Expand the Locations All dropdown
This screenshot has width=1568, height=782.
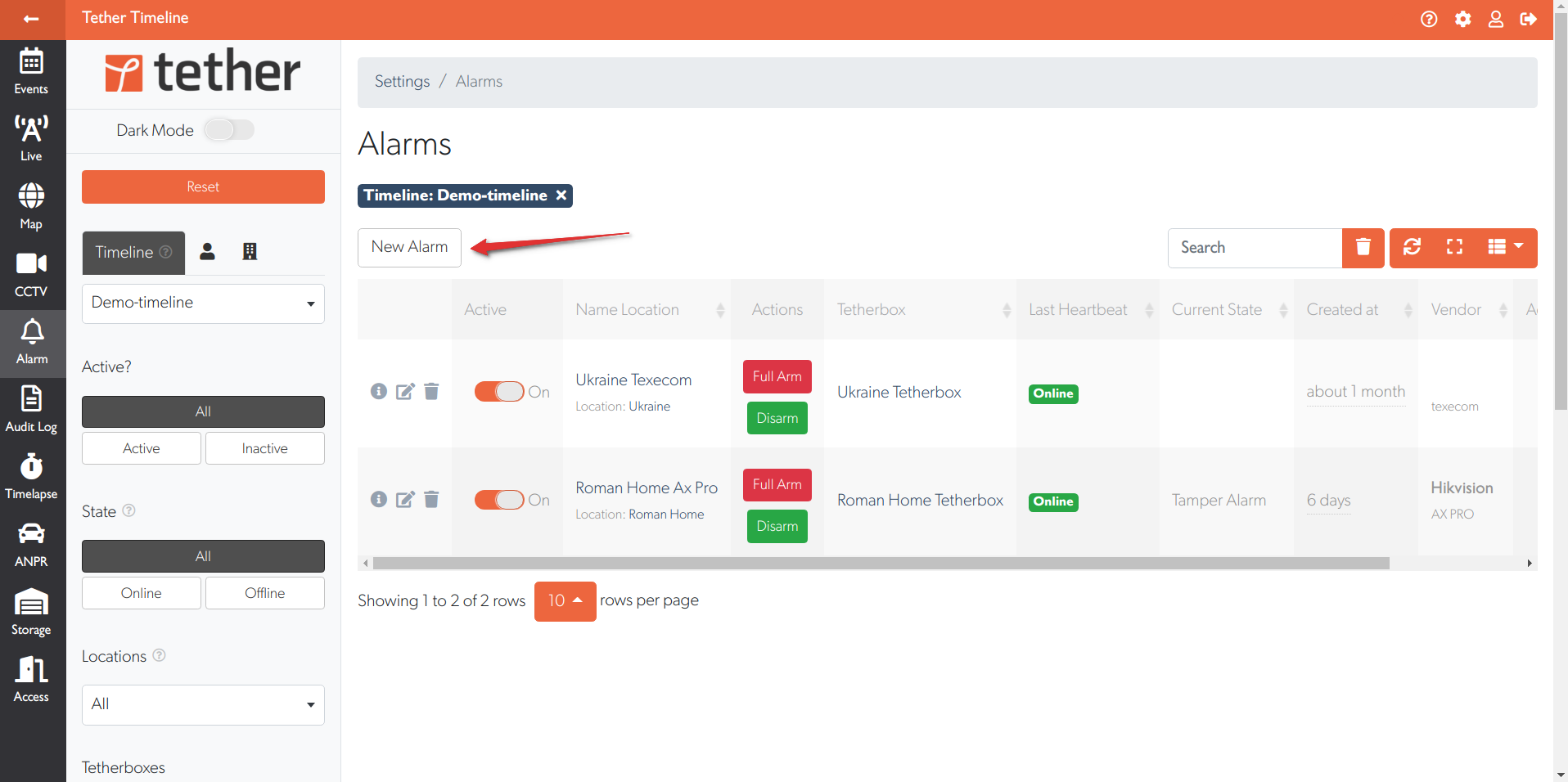(x=203, y=704)
